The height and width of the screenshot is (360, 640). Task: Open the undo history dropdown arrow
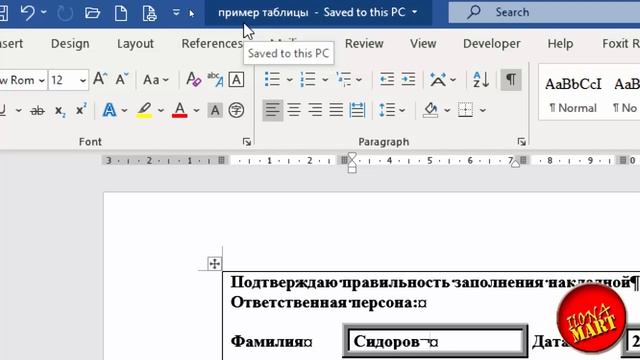(44, 13)
